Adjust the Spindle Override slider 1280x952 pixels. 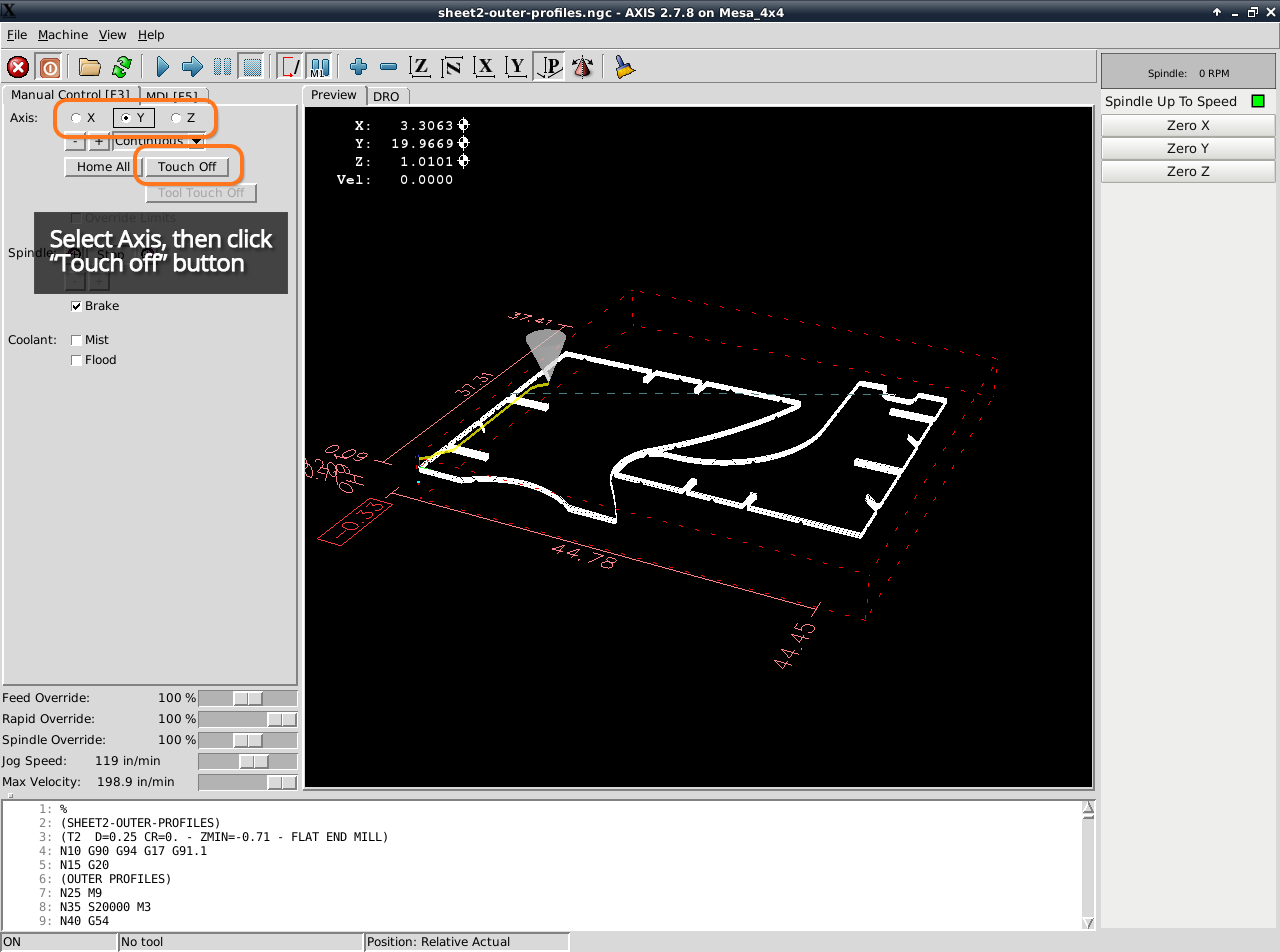(x=248, y=740)
